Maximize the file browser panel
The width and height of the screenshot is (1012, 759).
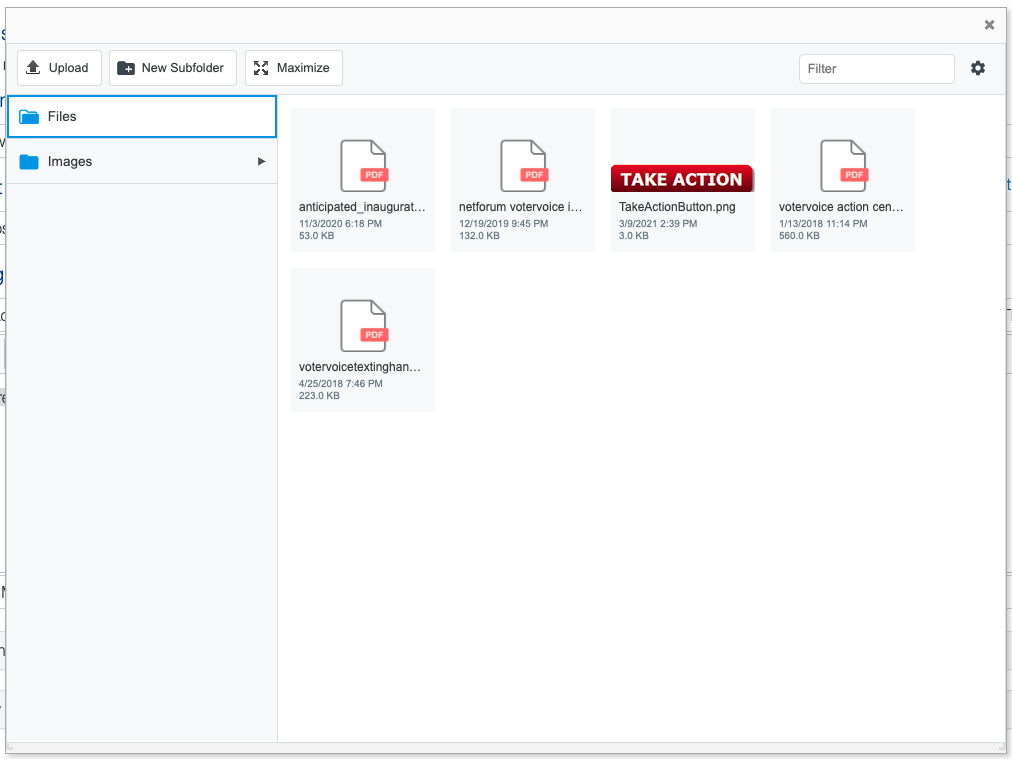pyautogui.click(x=293, y=68)
